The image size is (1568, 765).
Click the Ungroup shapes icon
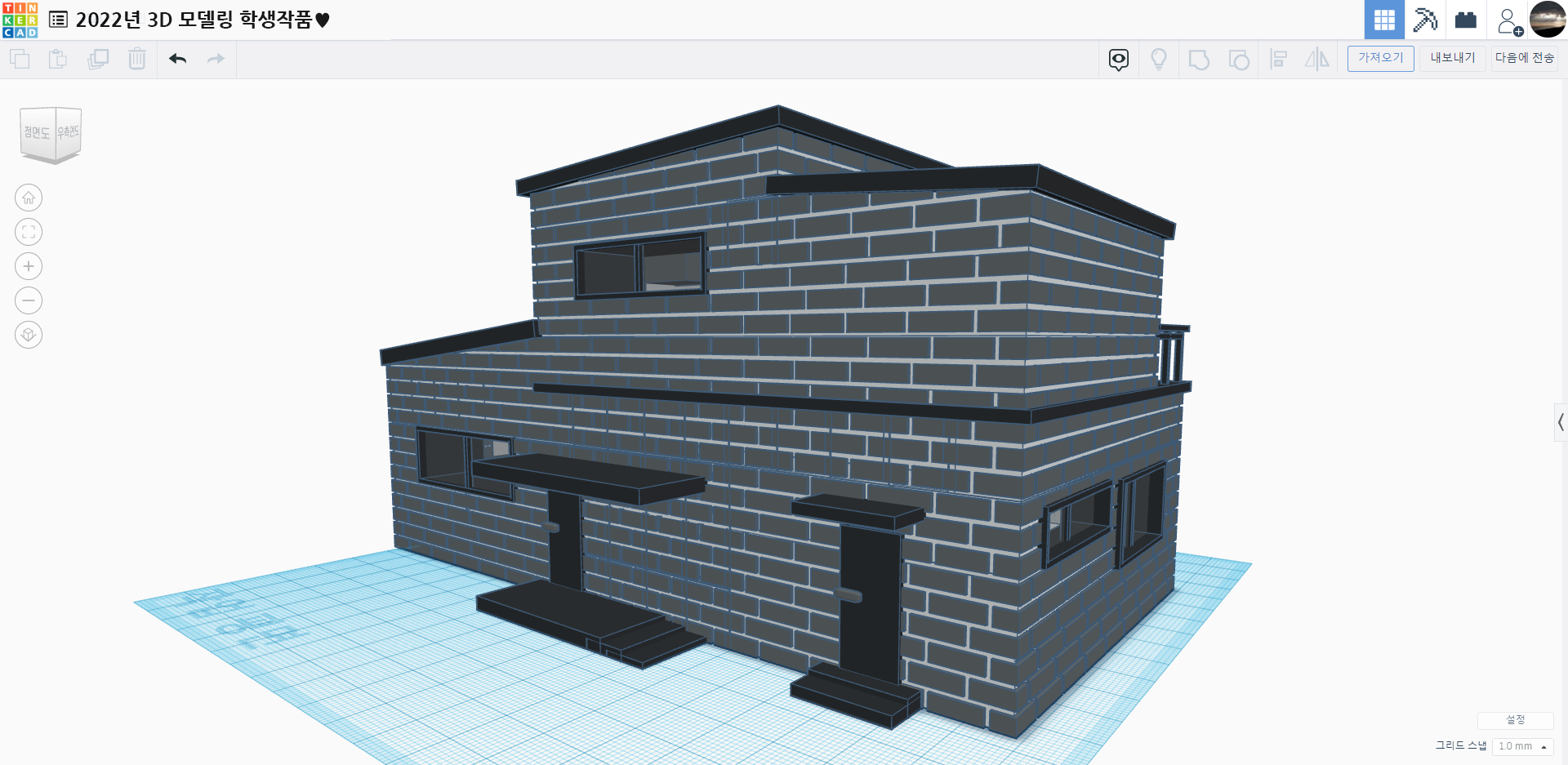click(1239, 60)
